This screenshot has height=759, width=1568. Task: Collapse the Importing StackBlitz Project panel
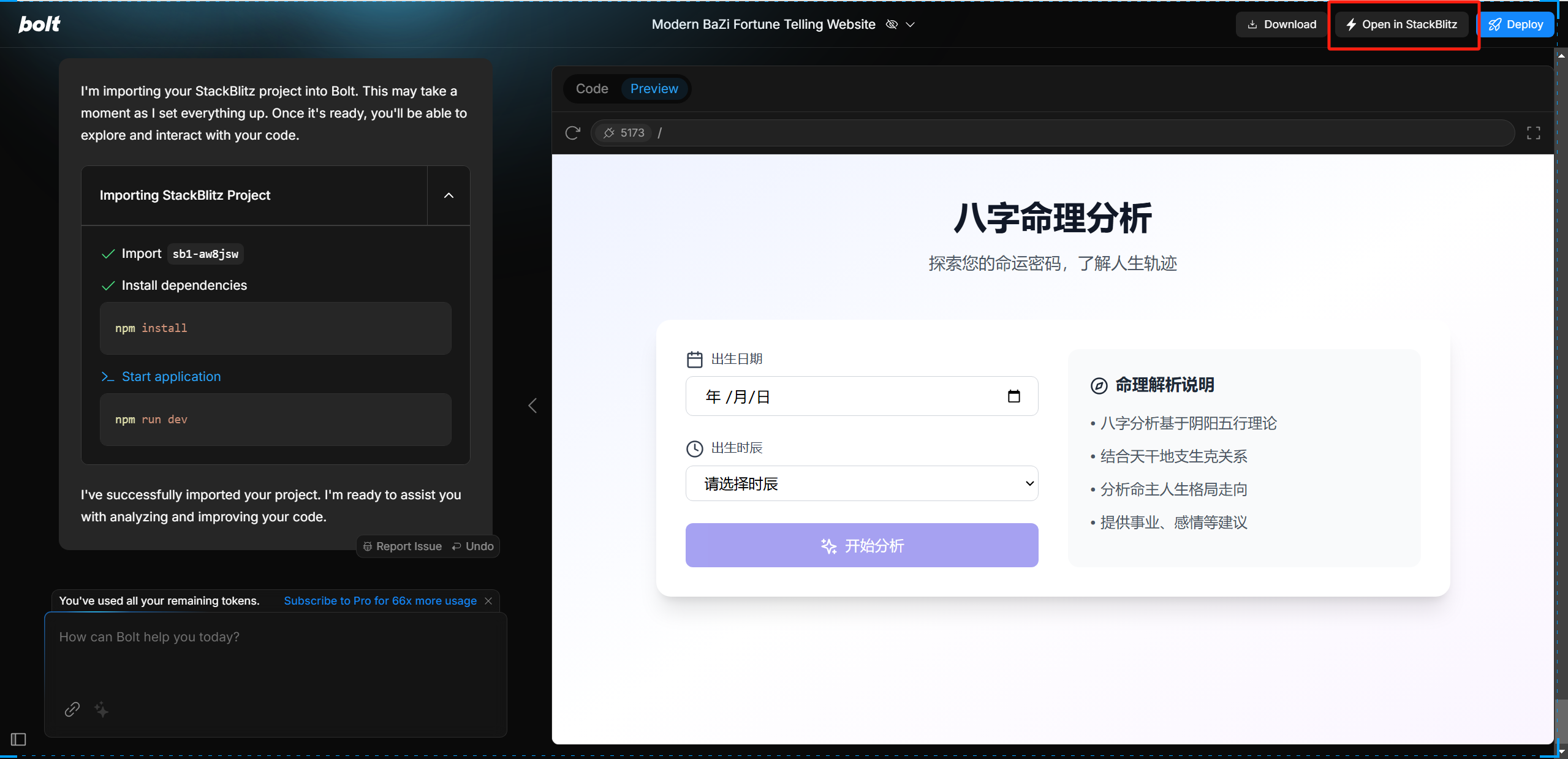[448, 195]
